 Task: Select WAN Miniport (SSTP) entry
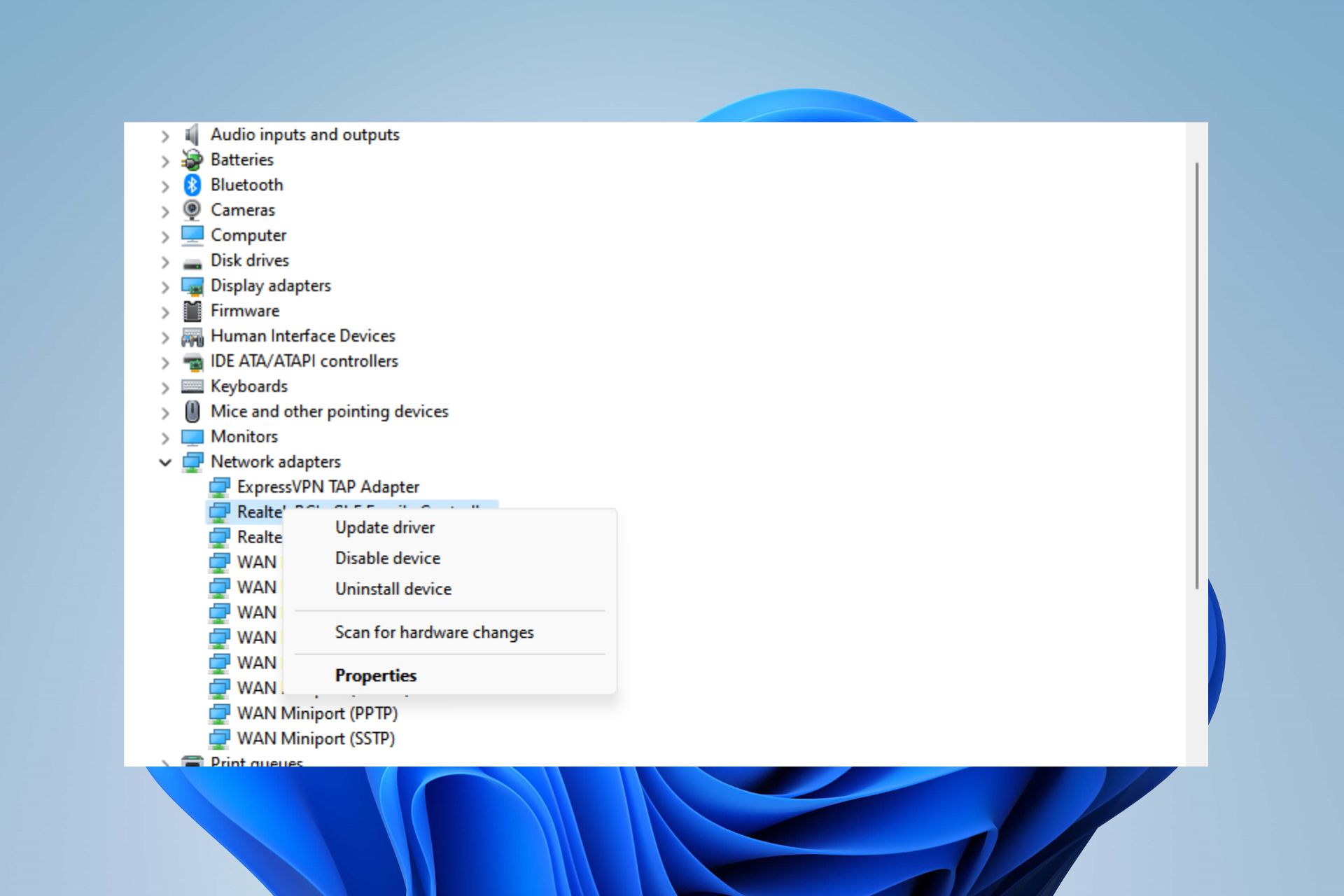(316, 738)
